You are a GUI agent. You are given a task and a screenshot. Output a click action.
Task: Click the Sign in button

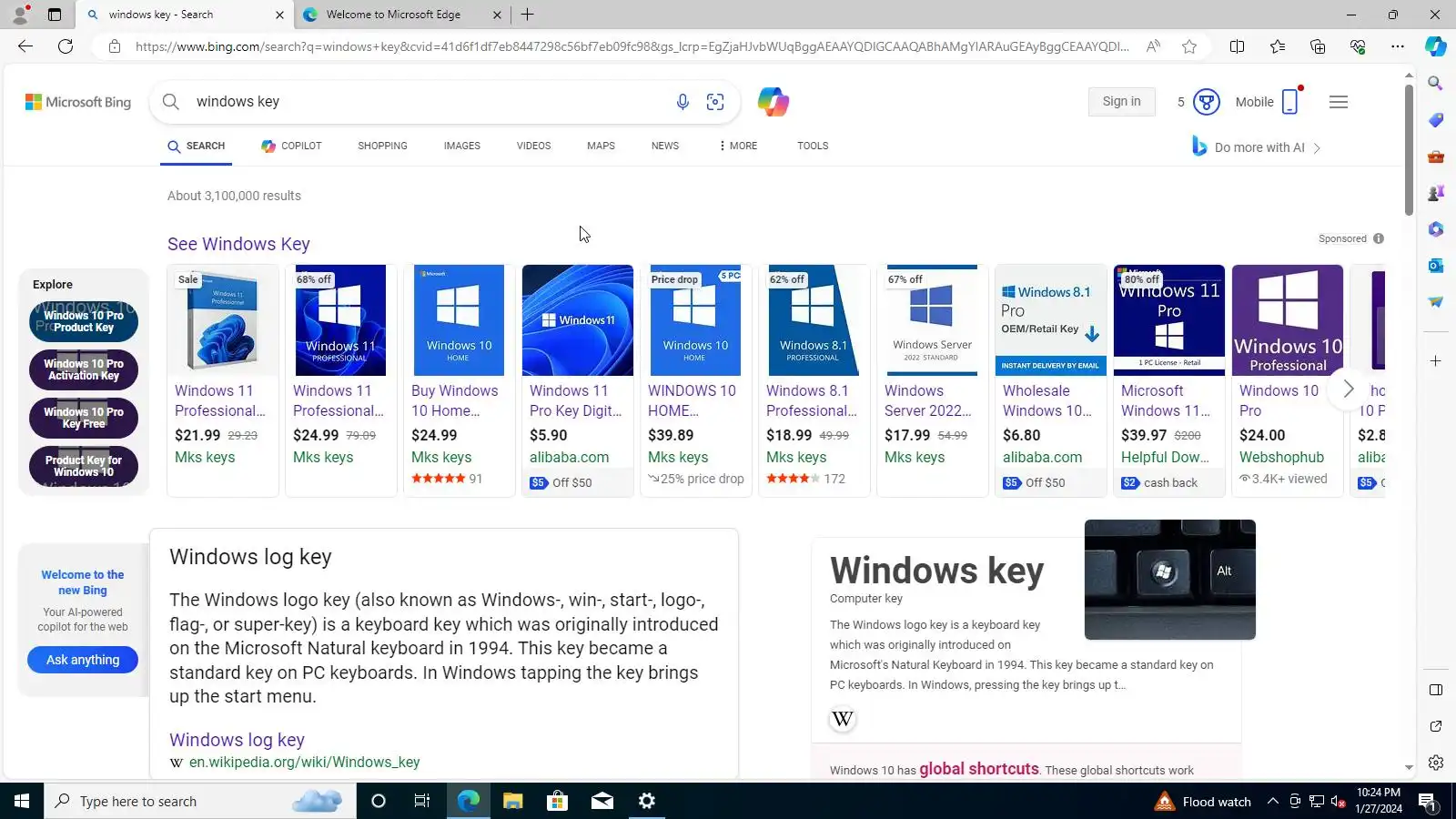click(1121, 102)
